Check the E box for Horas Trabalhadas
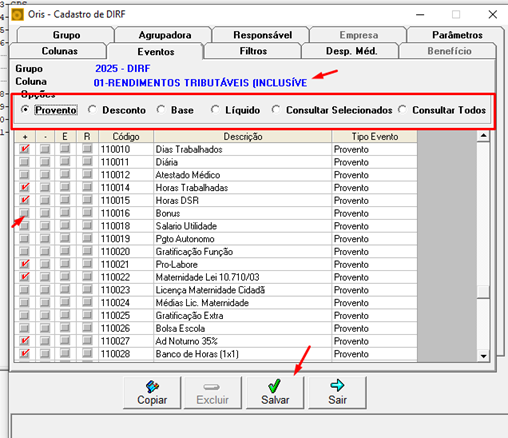508x438 pixels. point(65,187)
